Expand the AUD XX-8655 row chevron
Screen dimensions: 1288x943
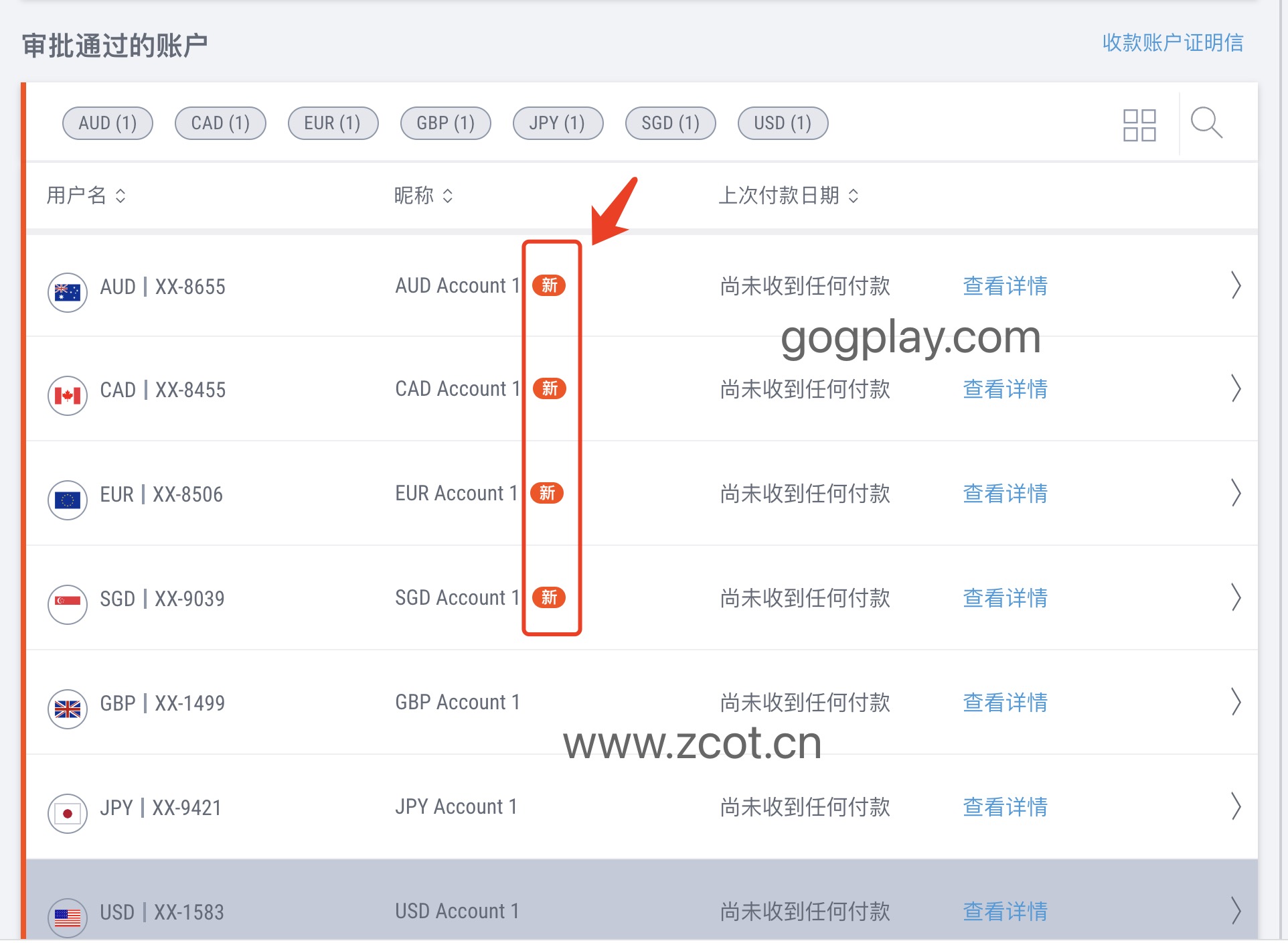point(1236,285)
